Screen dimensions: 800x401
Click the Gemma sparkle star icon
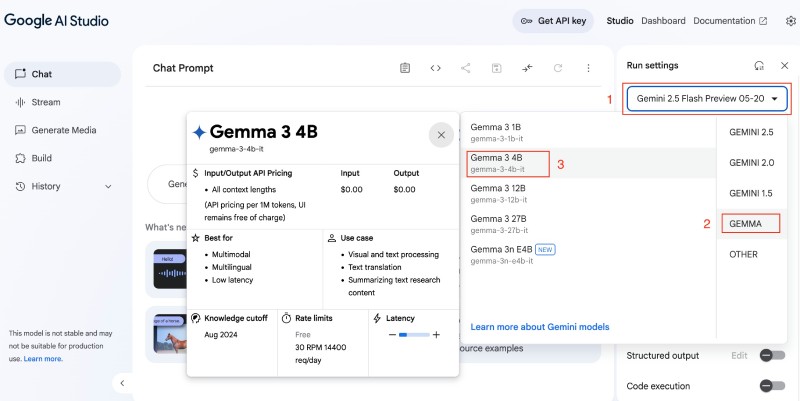199,133
